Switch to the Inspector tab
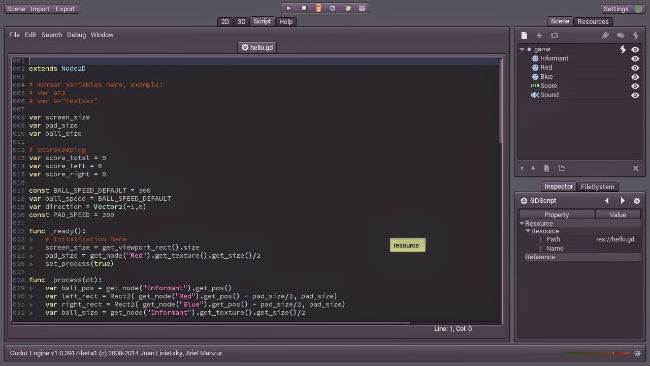This screenshot has width=650, height=366. tap(558, 187)
